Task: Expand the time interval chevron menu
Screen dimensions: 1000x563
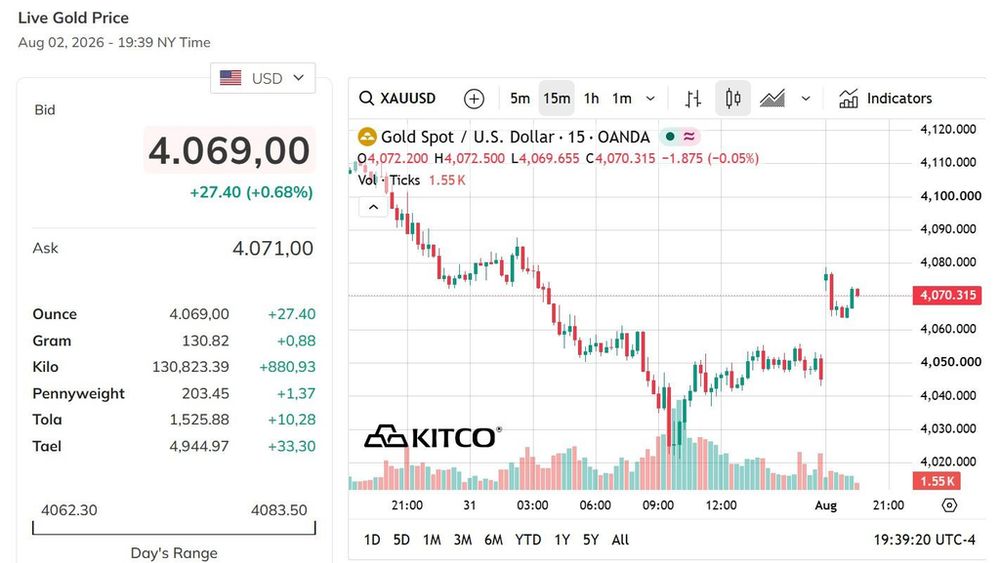Action: coord(650,98)
